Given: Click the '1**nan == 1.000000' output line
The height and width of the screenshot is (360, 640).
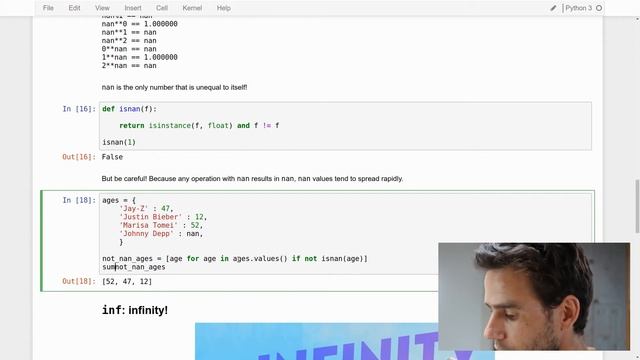Looking at the screenshot, I should [140, 58].
